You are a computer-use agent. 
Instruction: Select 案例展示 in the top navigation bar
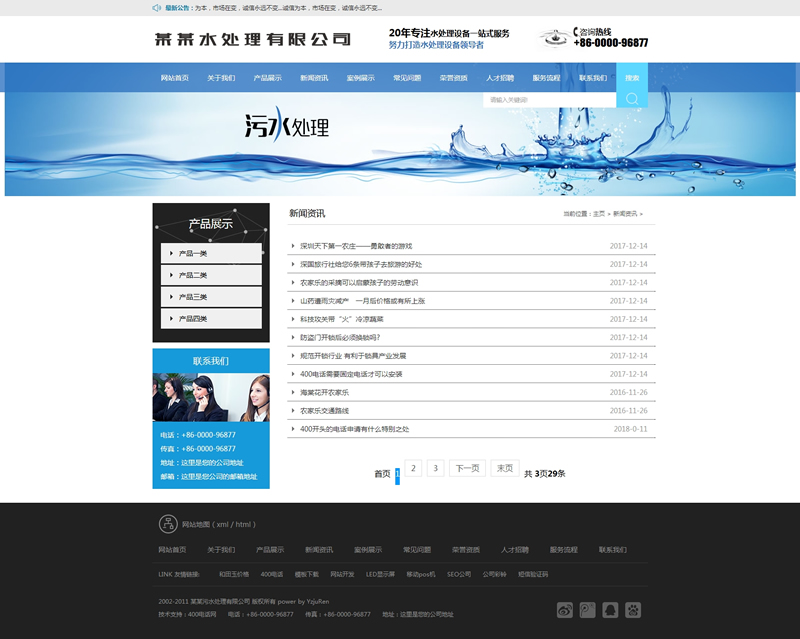pos(360,78)
